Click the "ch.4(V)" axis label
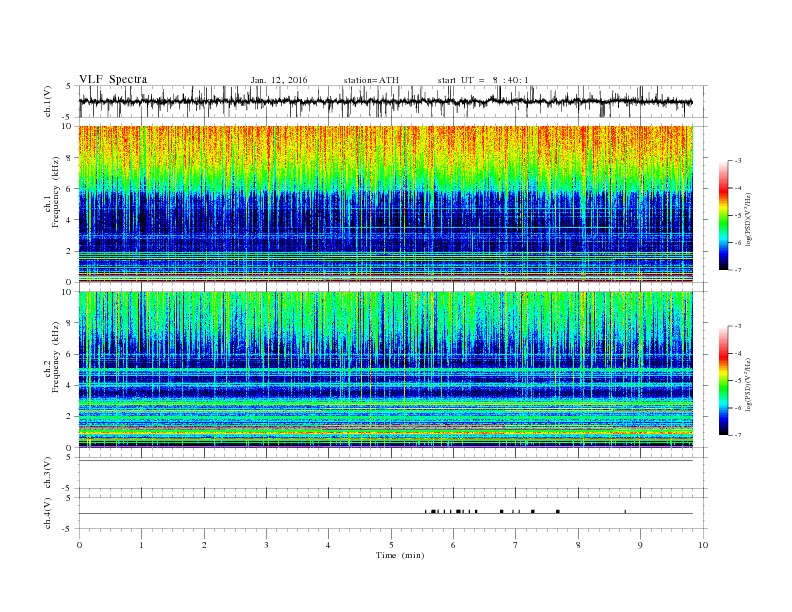Screen dimensions: 792x612 pyautogui.click(x=48, y=513)
